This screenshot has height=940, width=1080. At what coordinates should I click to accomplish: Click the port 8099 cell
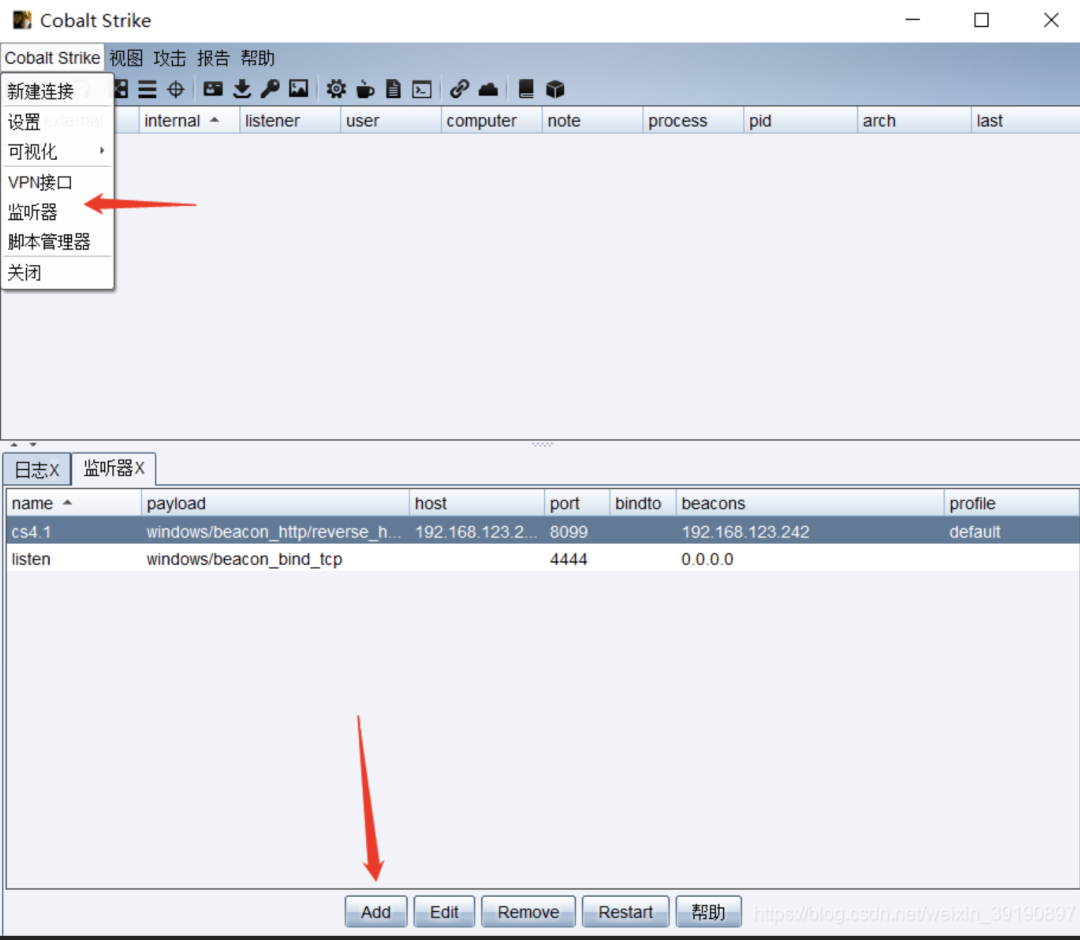[577, 532]
